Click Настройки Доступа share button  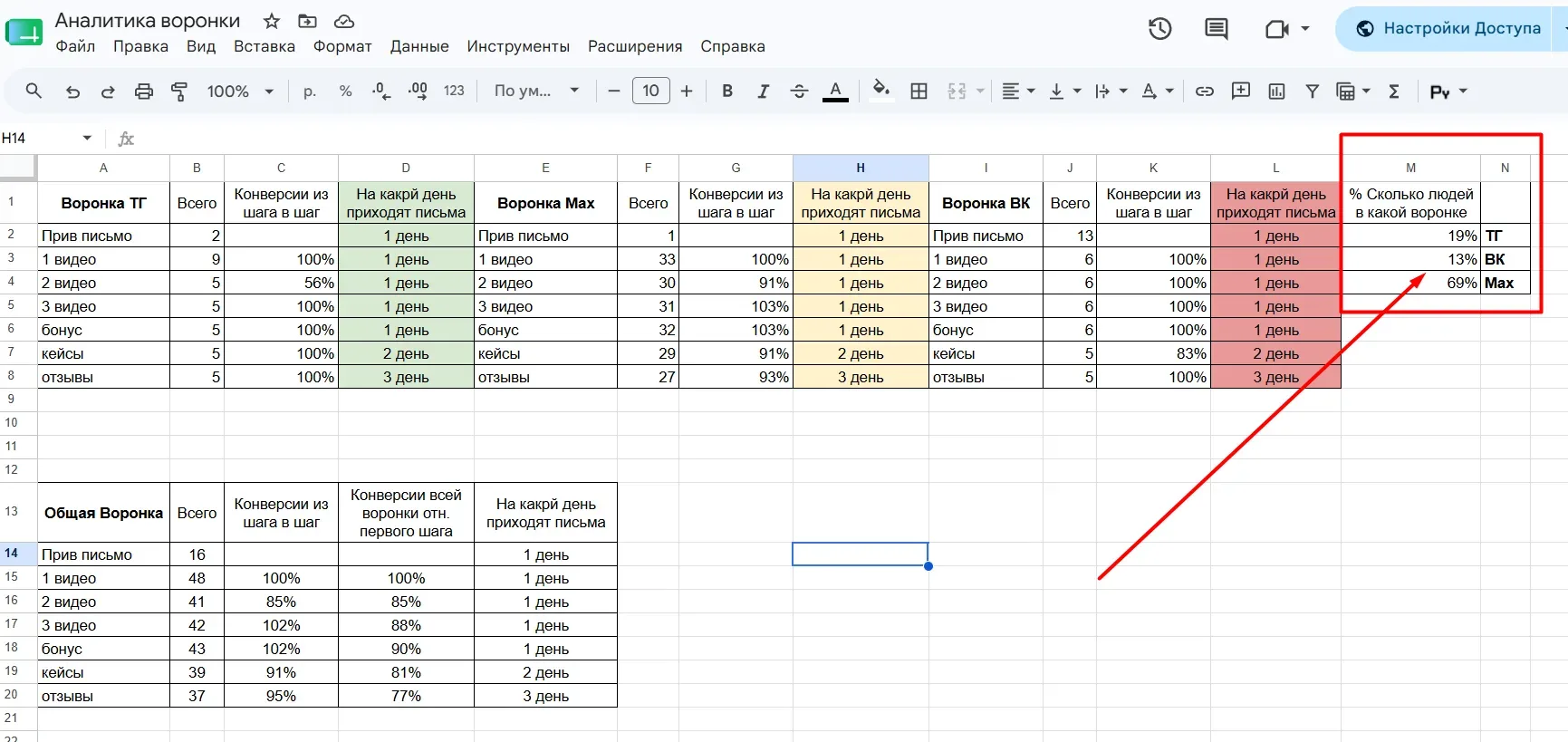(x=1448, y=28)
